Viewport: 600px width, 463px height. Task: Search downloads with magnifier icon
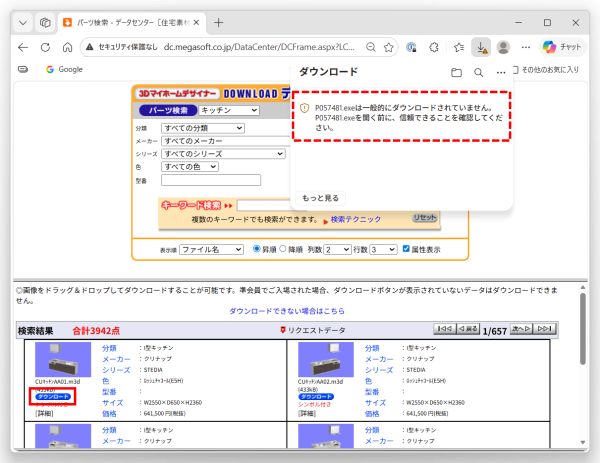click(x=478, y=73)
